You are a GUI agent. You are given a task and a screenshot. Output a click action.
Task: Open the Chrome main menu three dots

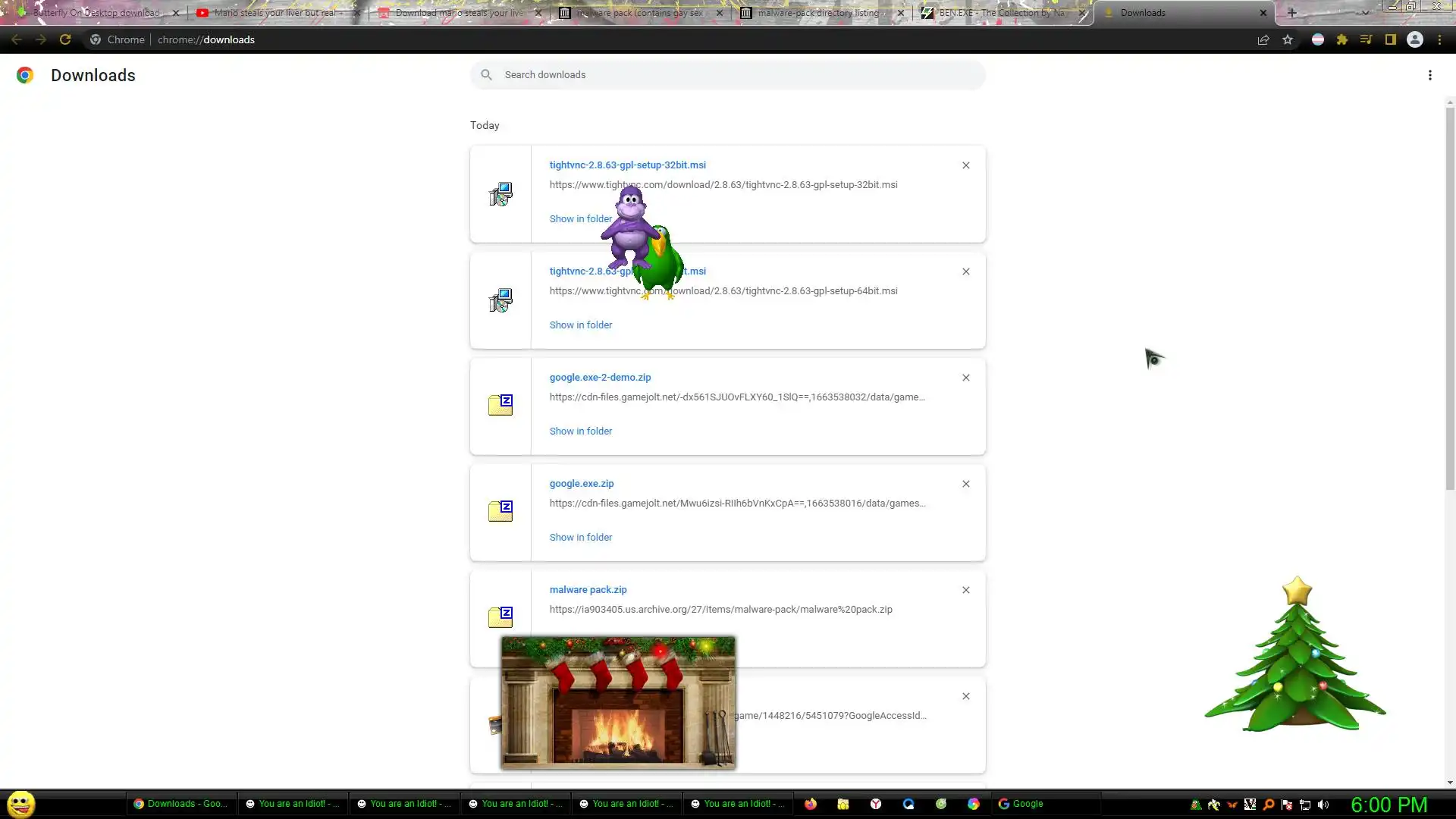point(1439,39)
